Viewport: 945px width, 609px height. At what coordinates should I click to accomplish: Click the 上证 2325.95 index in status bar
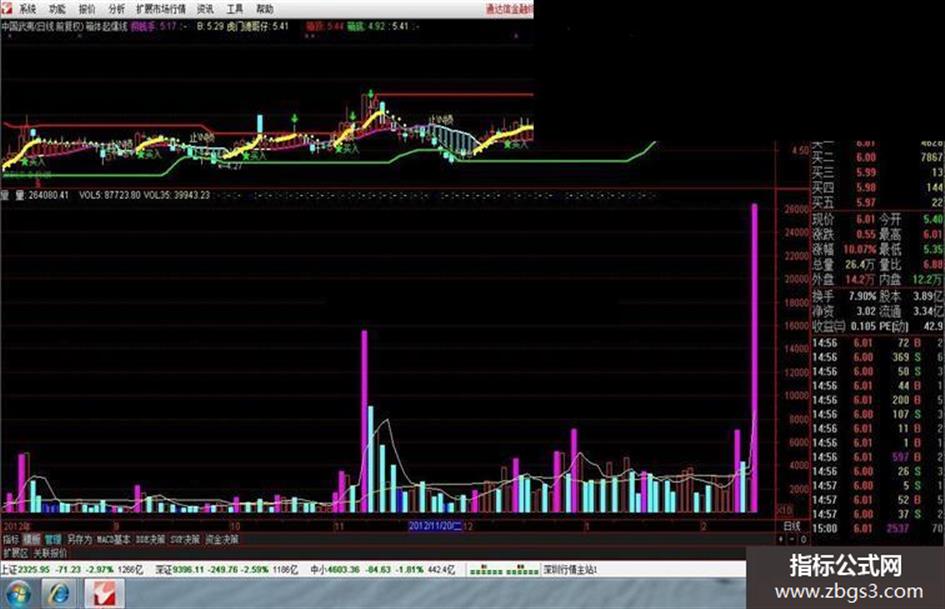coord(71,570)
